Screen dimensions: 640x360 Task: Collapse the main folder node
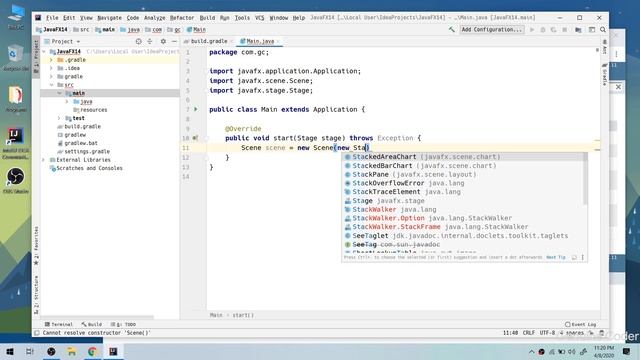pos(60,93)
